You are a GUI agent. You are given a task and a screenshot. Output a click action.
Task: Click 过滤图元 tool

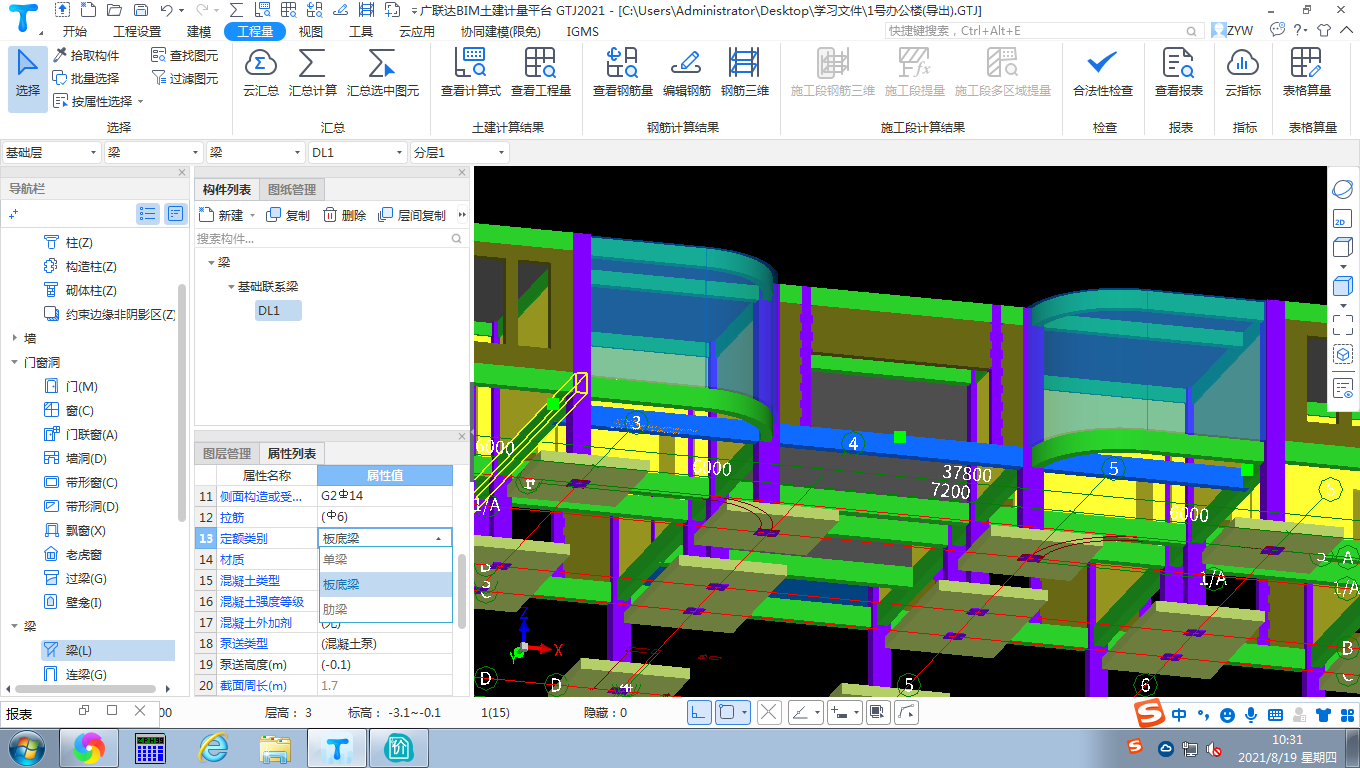click(x=185, y=78)
